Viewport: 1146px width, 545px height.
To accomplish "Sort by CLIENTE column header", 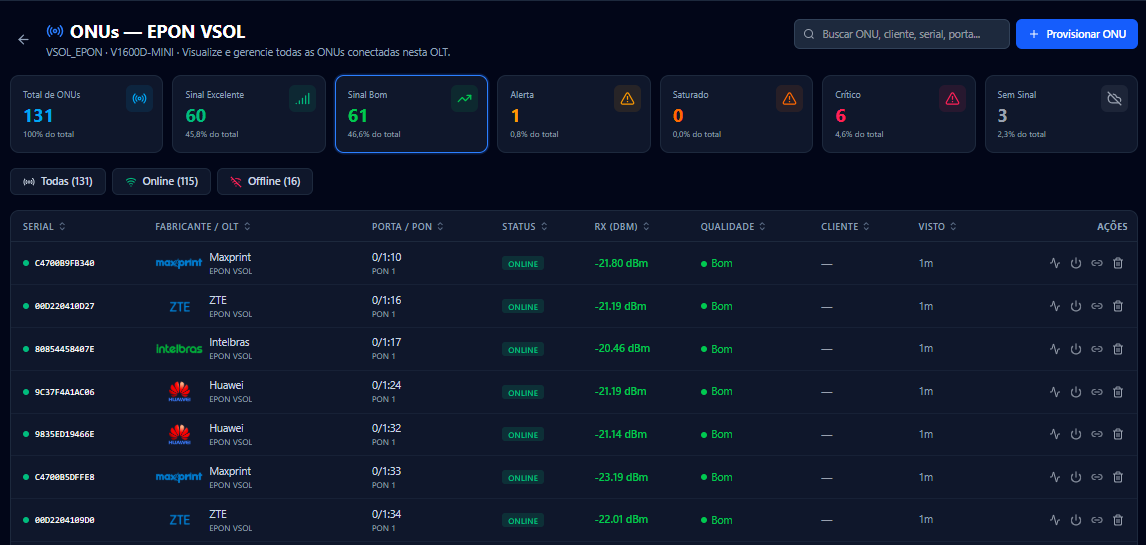I will click(x=846, y=226).
